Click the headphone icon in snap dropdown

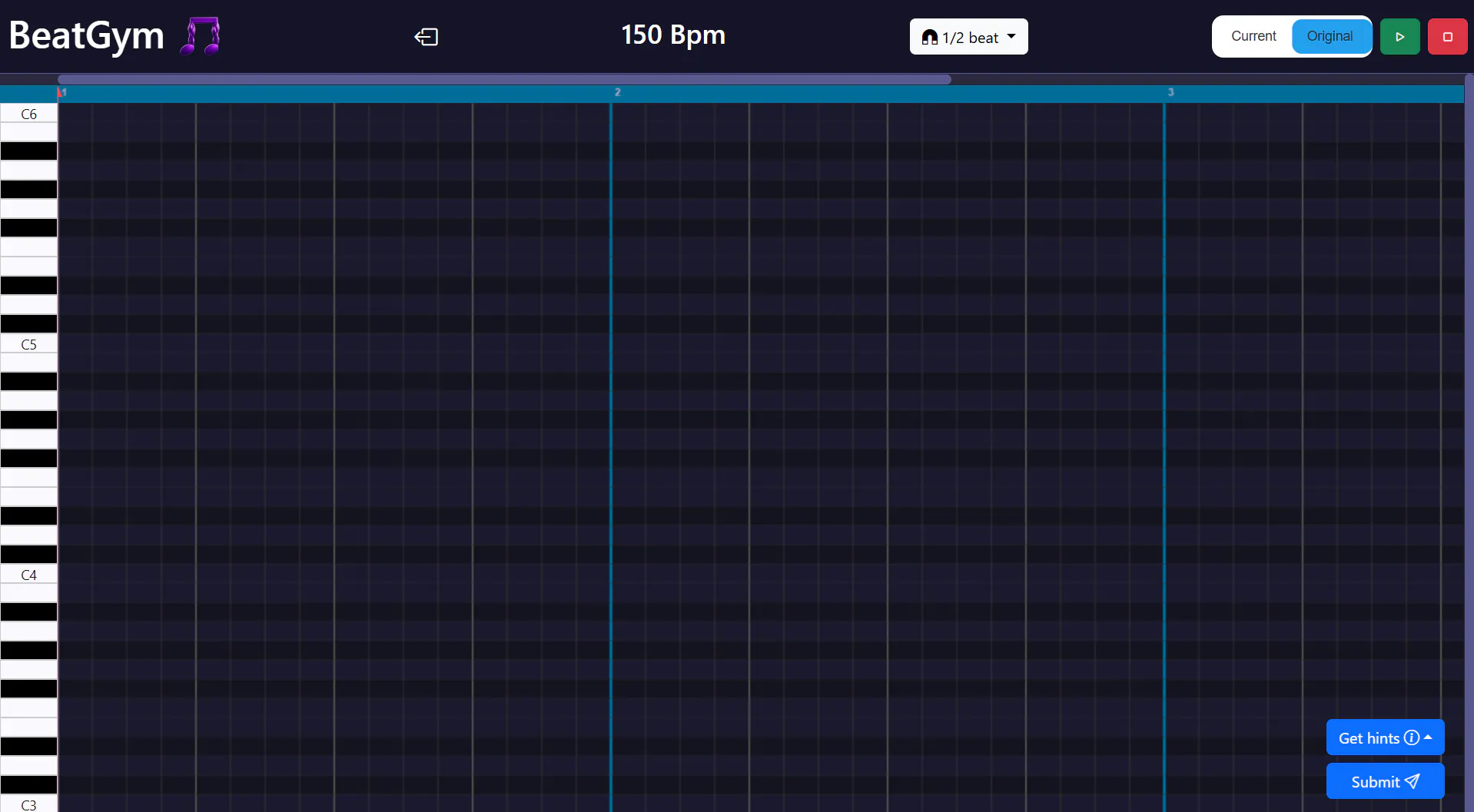pyautogui.click(x=929, y=38)
